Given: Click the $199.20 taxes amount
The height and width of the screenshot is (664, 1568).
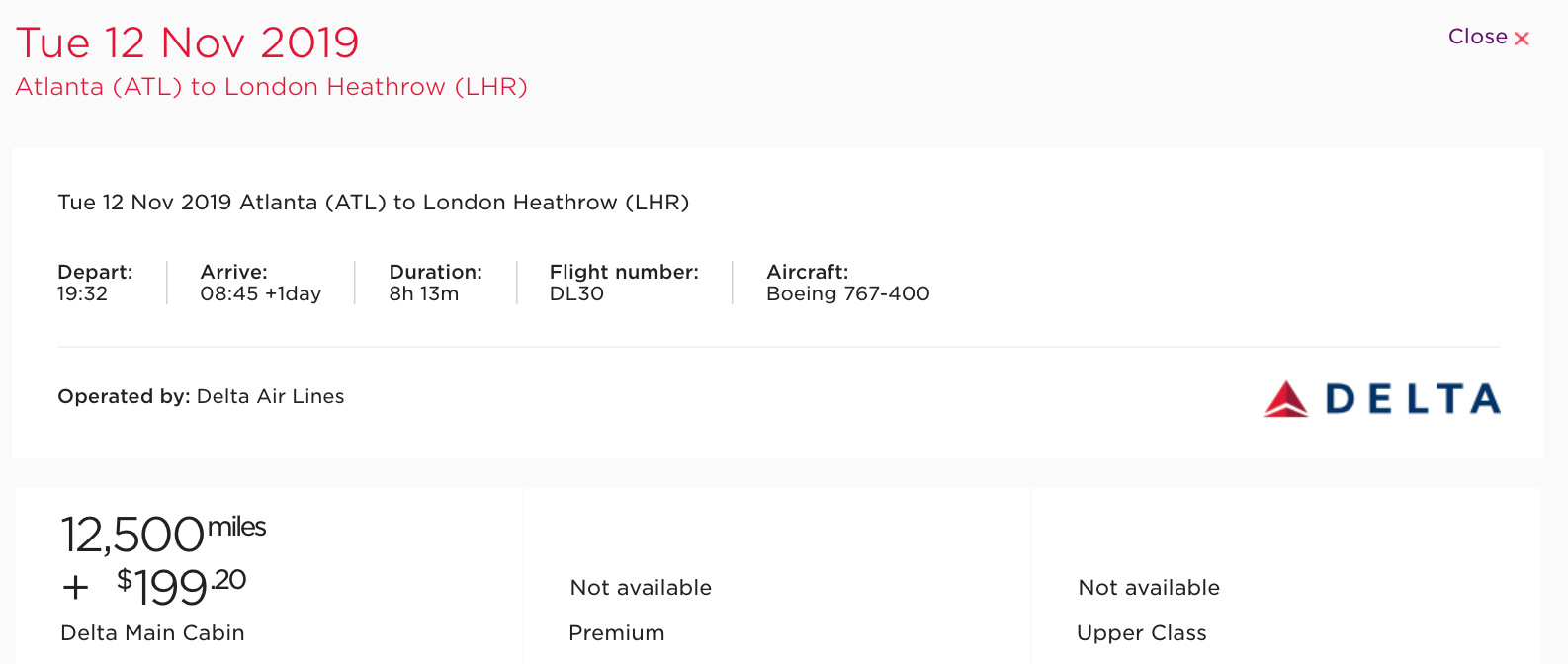Looking at the screenshot, I should coord(181,586).
